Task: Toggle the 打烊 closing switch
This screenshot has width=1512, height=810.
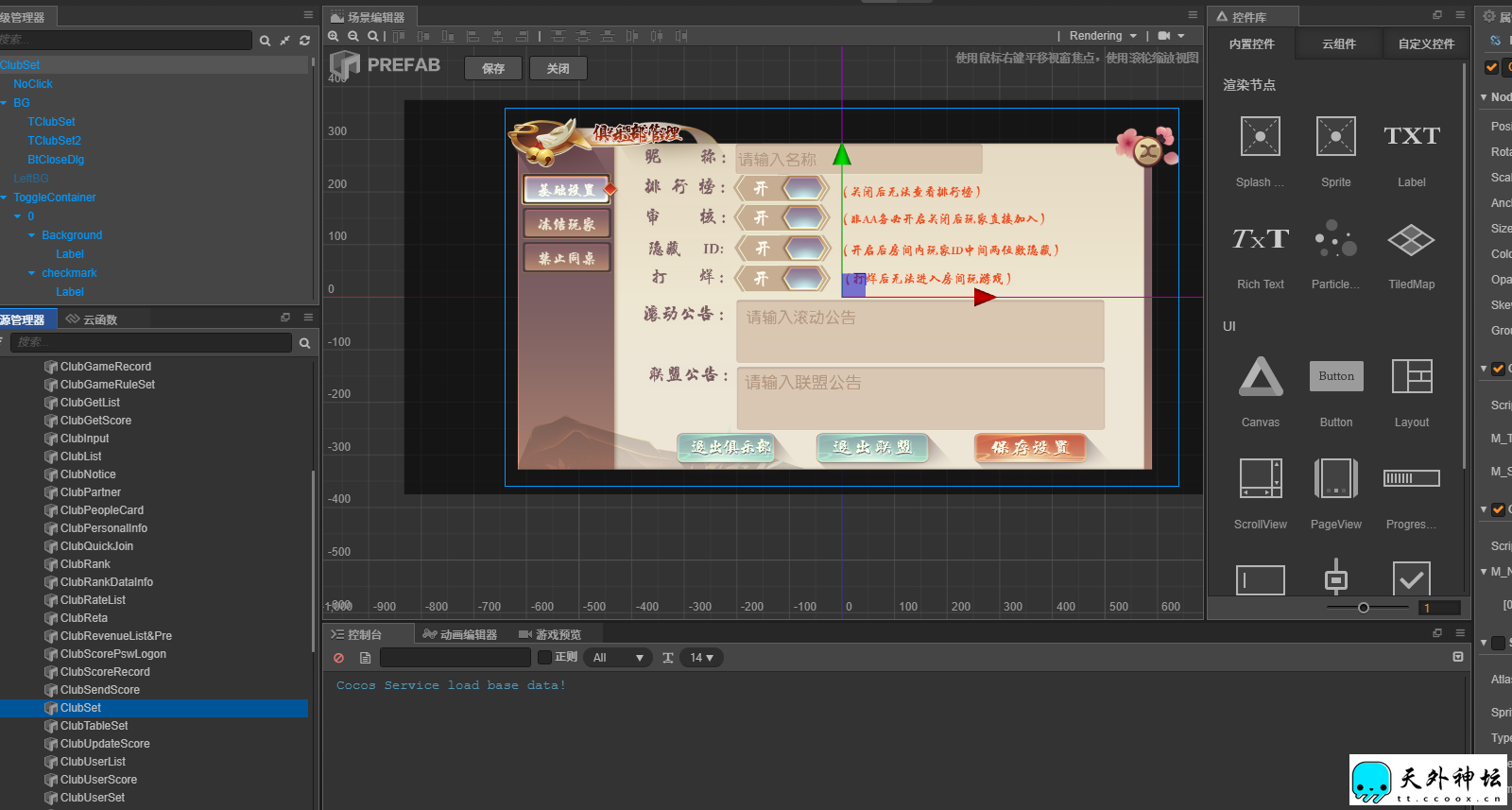Action: [x=782, y=278]
